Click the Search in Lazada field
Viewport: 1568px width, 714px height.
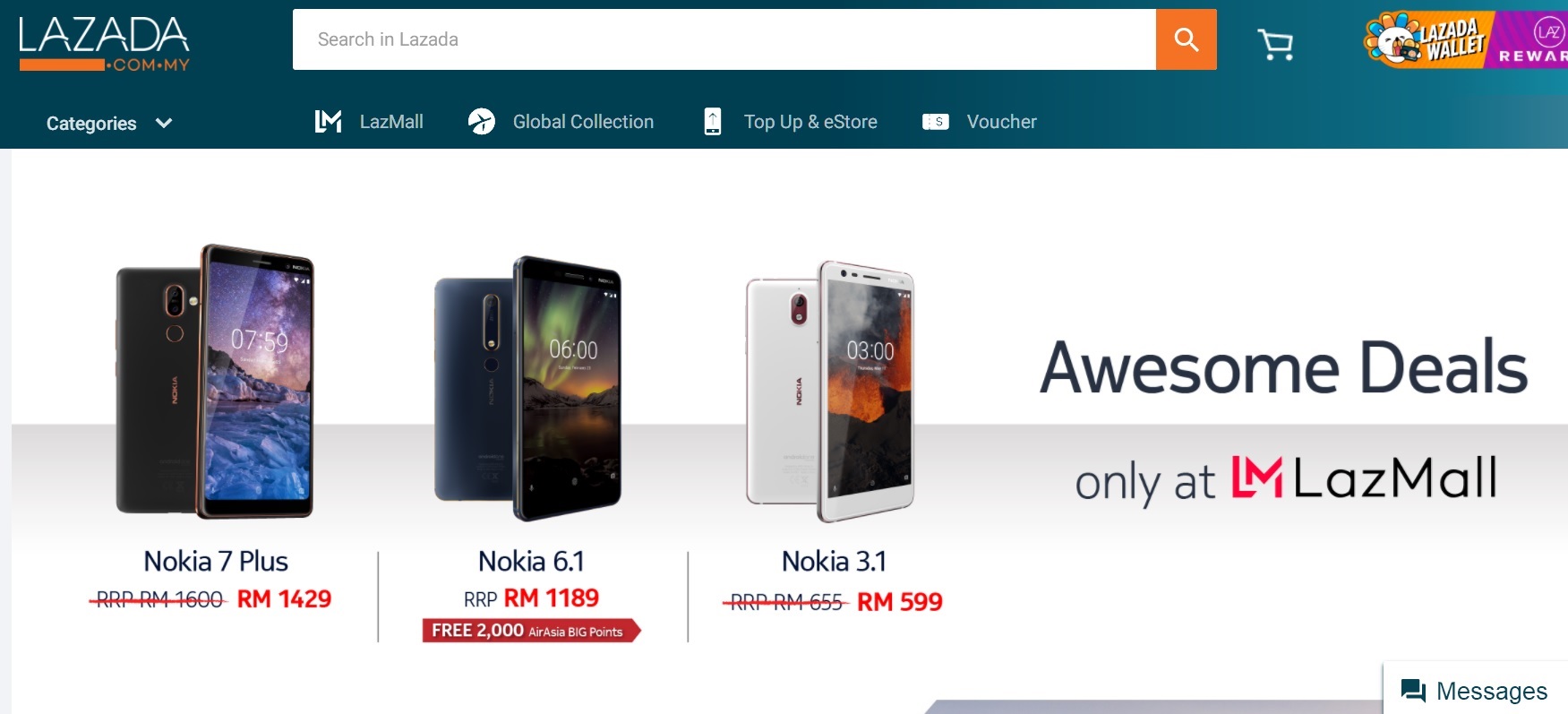coord(724,39)
